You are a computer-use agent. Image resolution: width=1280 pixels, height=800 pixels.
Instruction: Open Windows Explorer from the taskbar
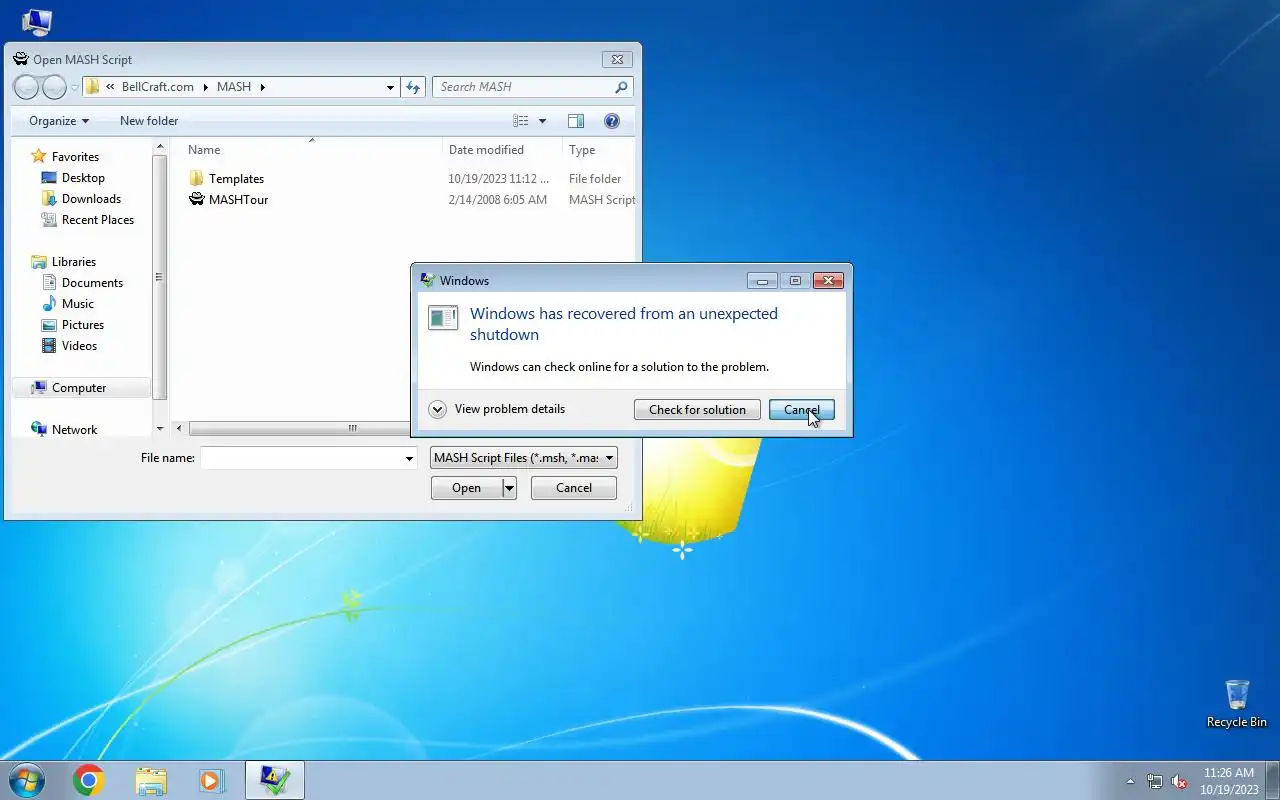[150, 780]
